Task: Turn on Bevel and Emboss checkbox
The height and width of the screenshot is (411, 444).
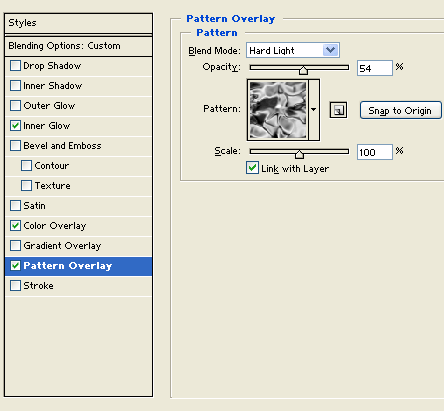Action: 15,146
